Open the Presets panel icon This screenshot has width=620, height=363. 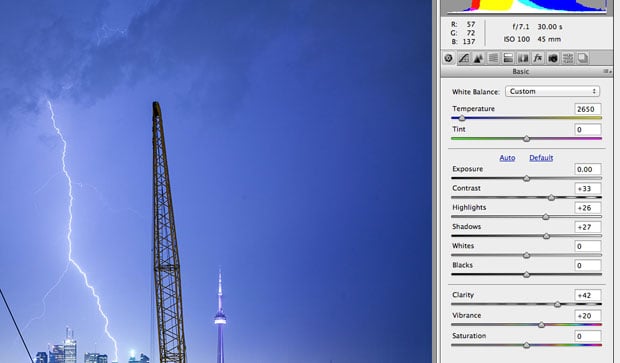click(568, 58)
